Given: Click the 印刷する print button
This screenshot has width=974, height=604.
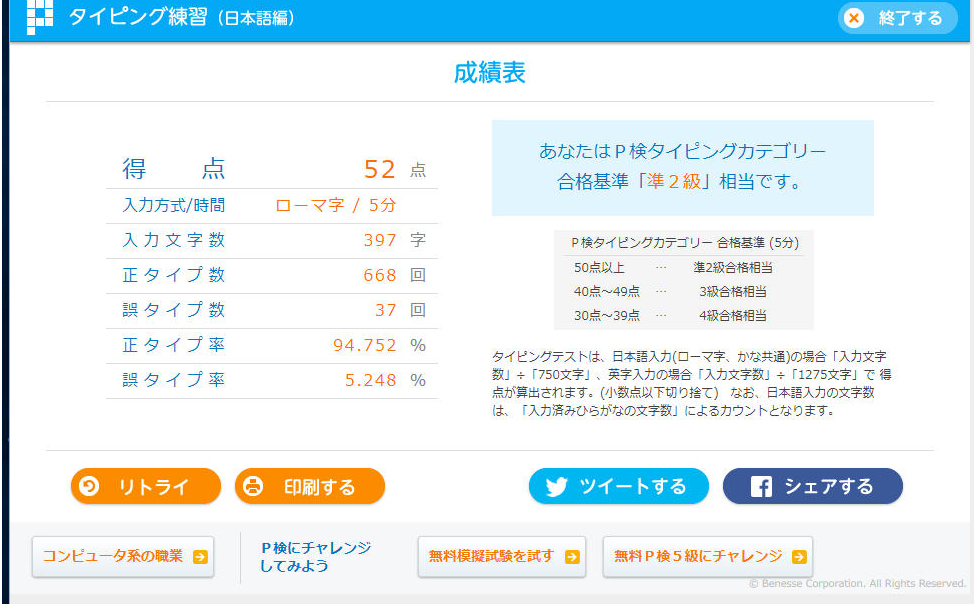Looking at the screenshot, I should 310,486.
